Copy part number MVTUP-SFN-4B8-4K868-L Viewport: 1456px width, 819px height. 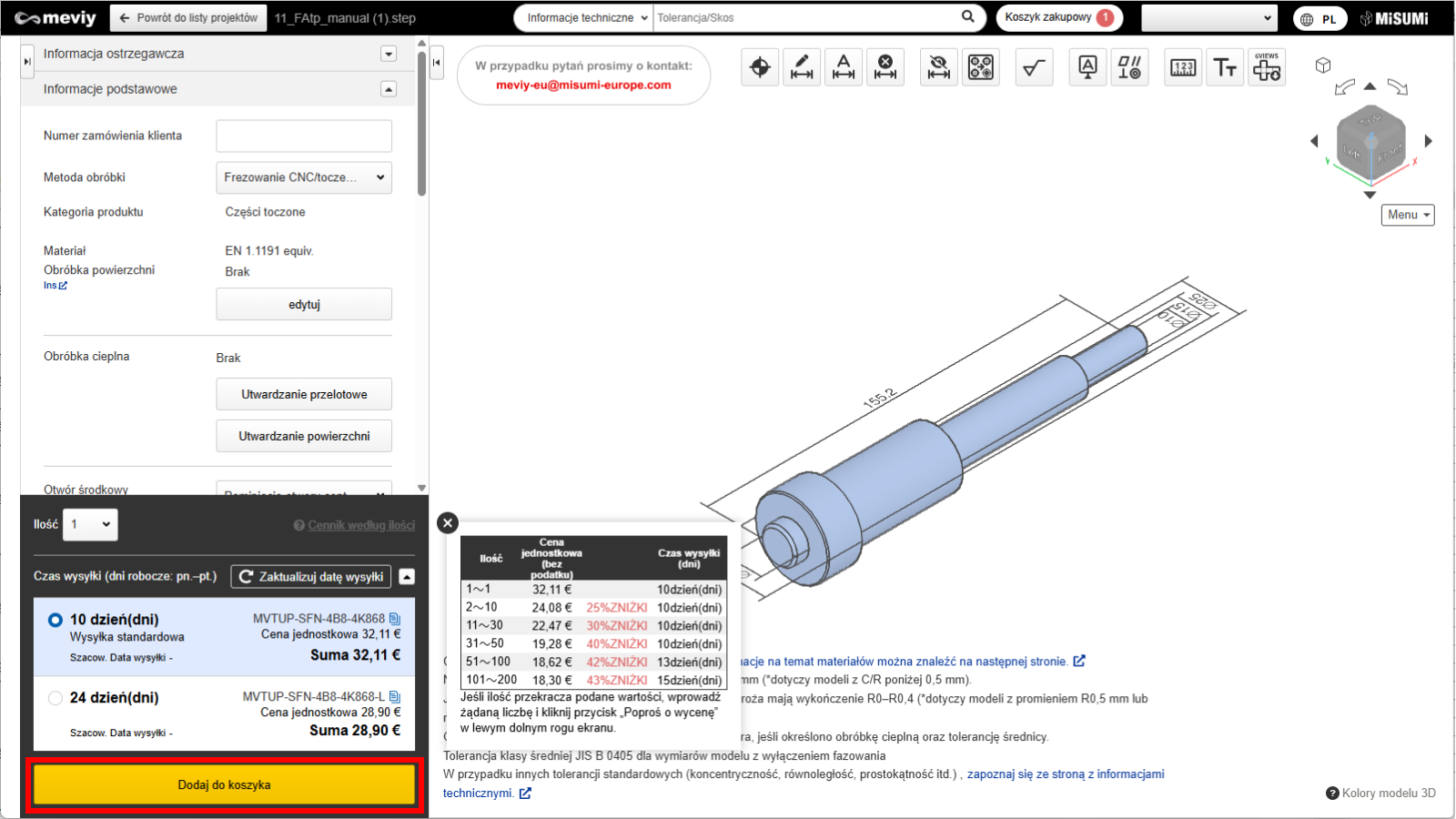point(395,697)
